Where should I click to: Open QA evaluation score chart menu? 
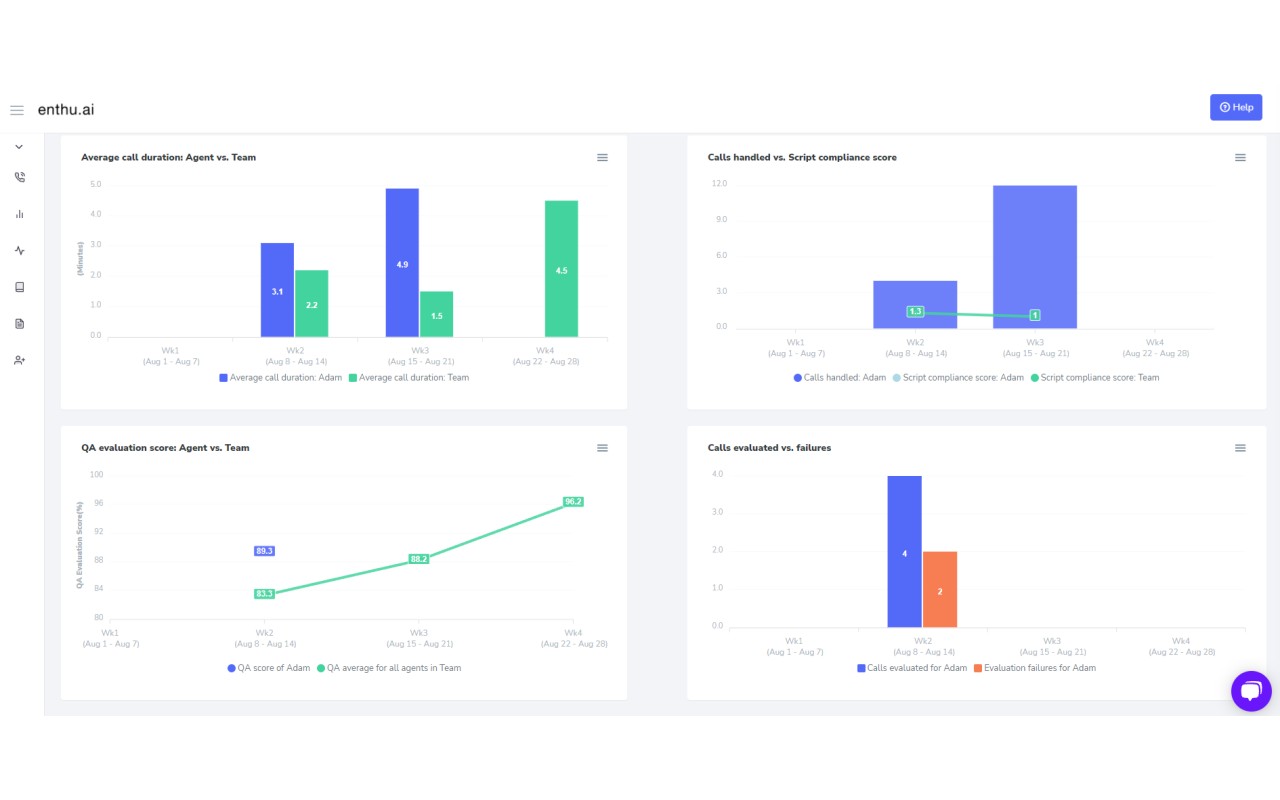pyautogui.click(x=602, y=448)
